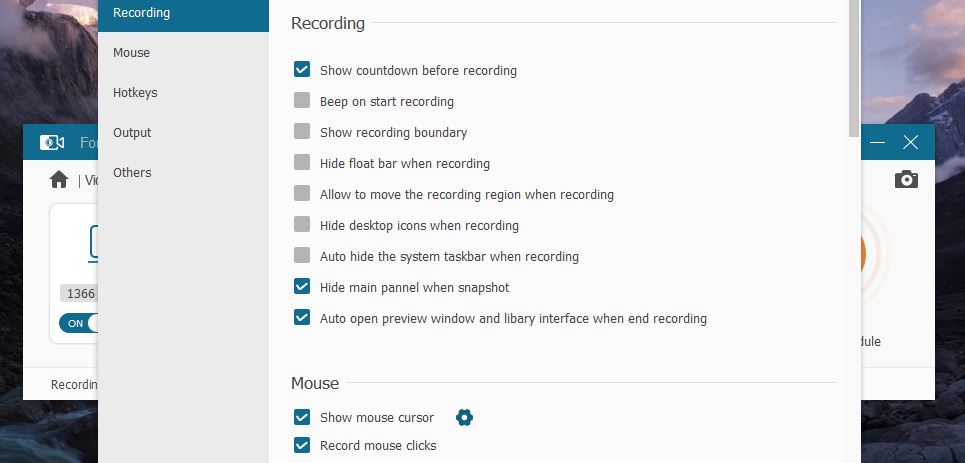Click the snapshot camera icon

click(x=906, y=179)
